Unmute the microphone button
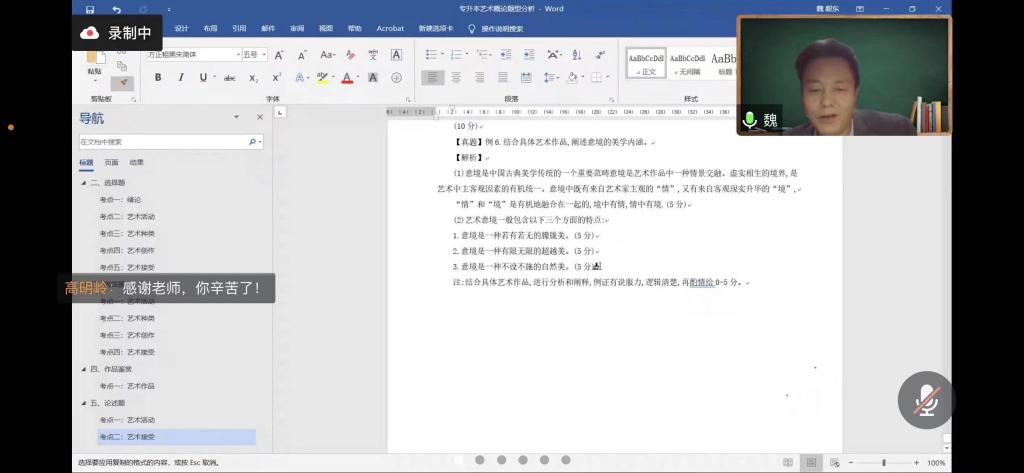 tap(925, 400)
